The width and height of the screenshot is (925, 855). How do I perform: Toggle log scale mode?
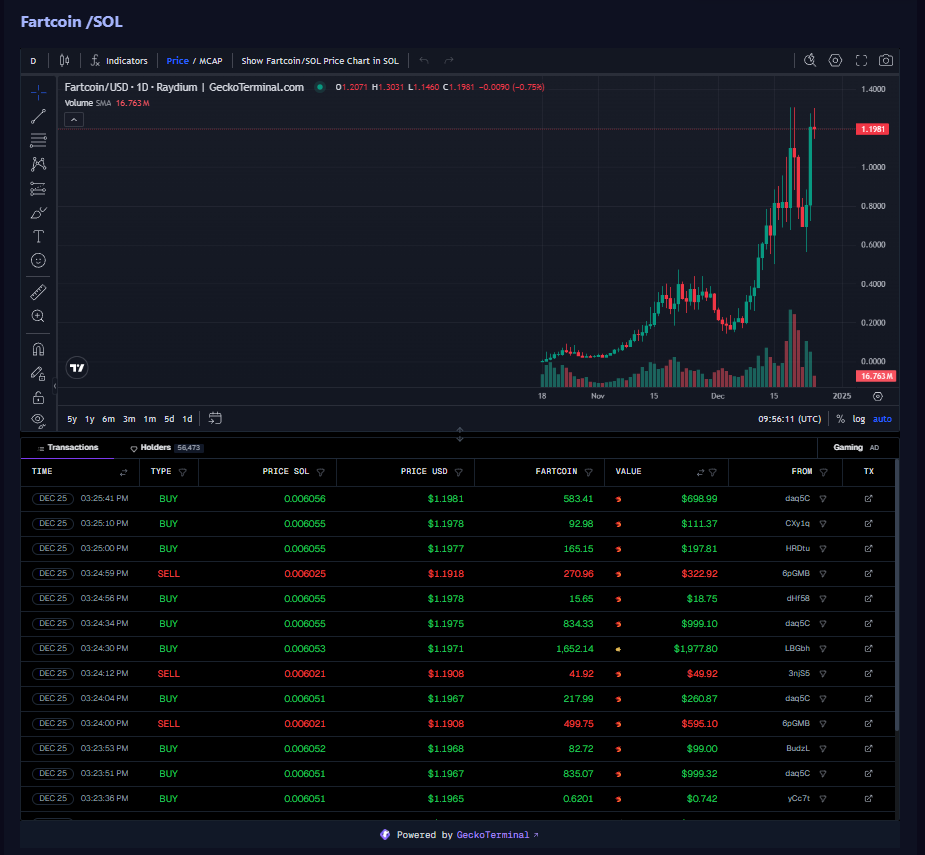click(x=859, y=419)
